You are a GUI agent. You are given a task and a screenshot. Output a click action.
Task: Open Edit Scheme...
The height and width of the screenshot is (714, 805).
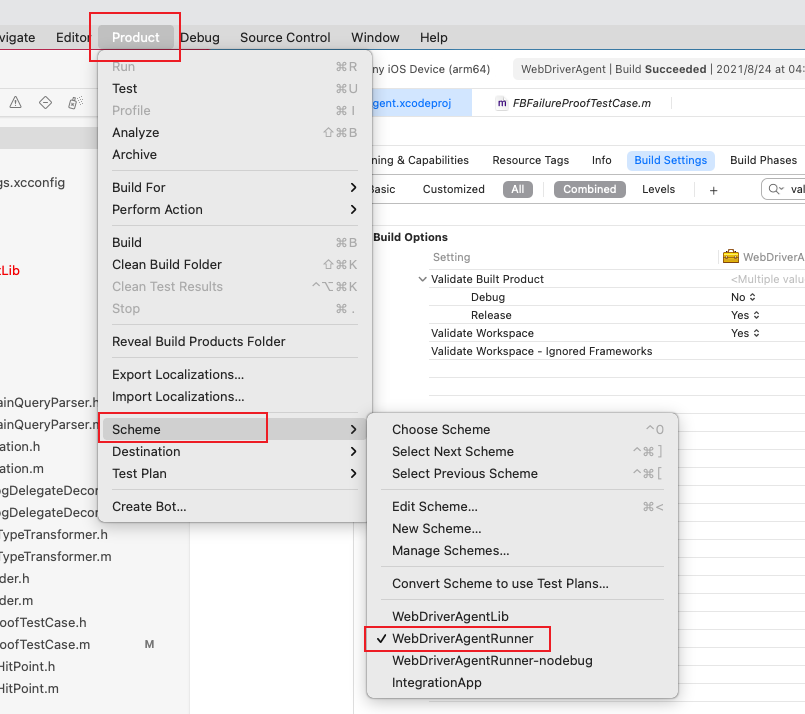click(523, 507)
